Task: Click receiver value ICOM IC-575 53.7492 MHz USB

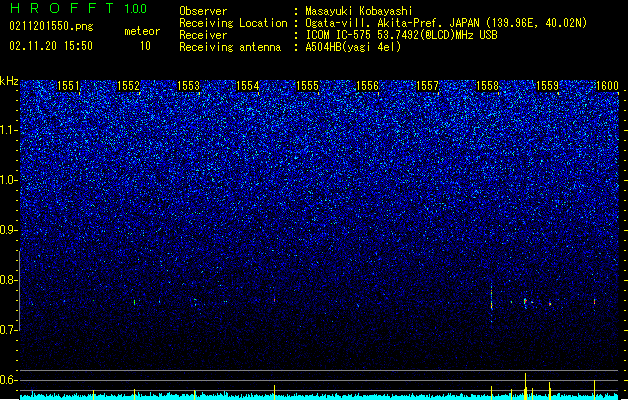Action: click(401, 35)
